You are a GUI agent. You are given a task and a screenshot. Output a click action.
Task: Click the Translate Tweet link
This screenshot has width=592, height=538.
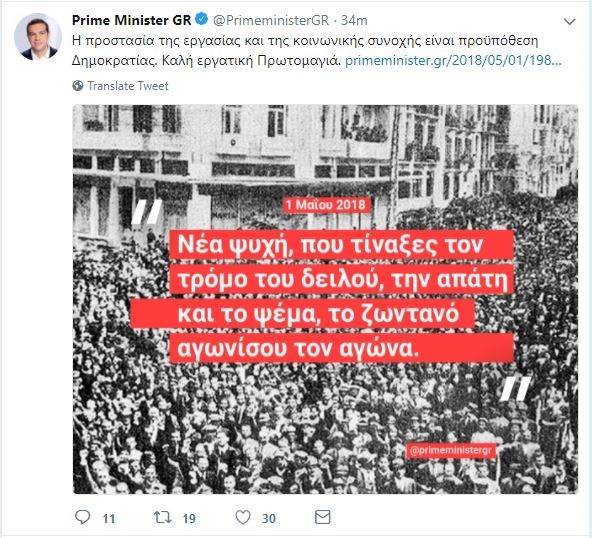128,86
